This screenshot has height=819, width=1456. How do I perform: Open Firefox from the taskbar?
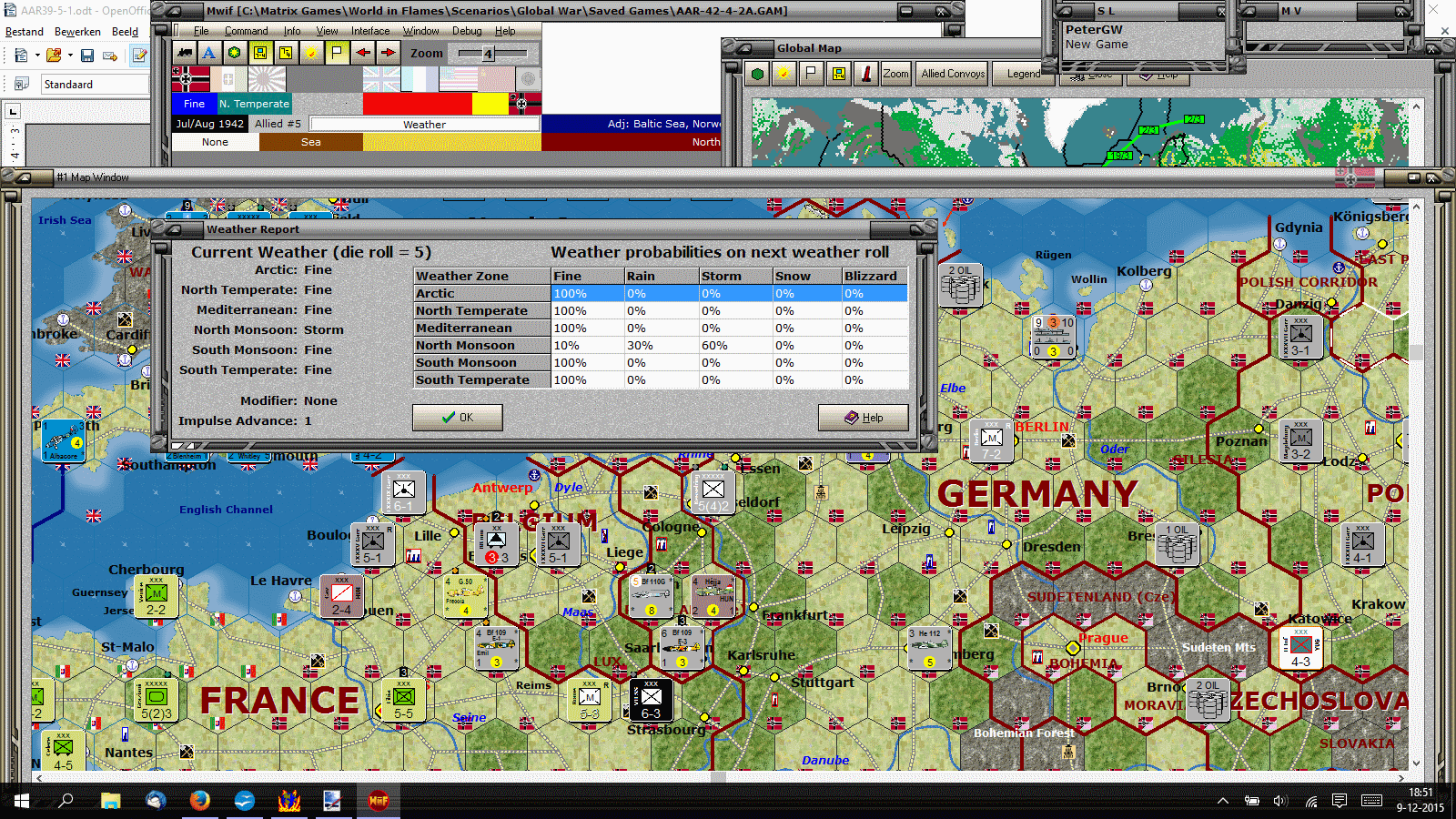(200, 801)
